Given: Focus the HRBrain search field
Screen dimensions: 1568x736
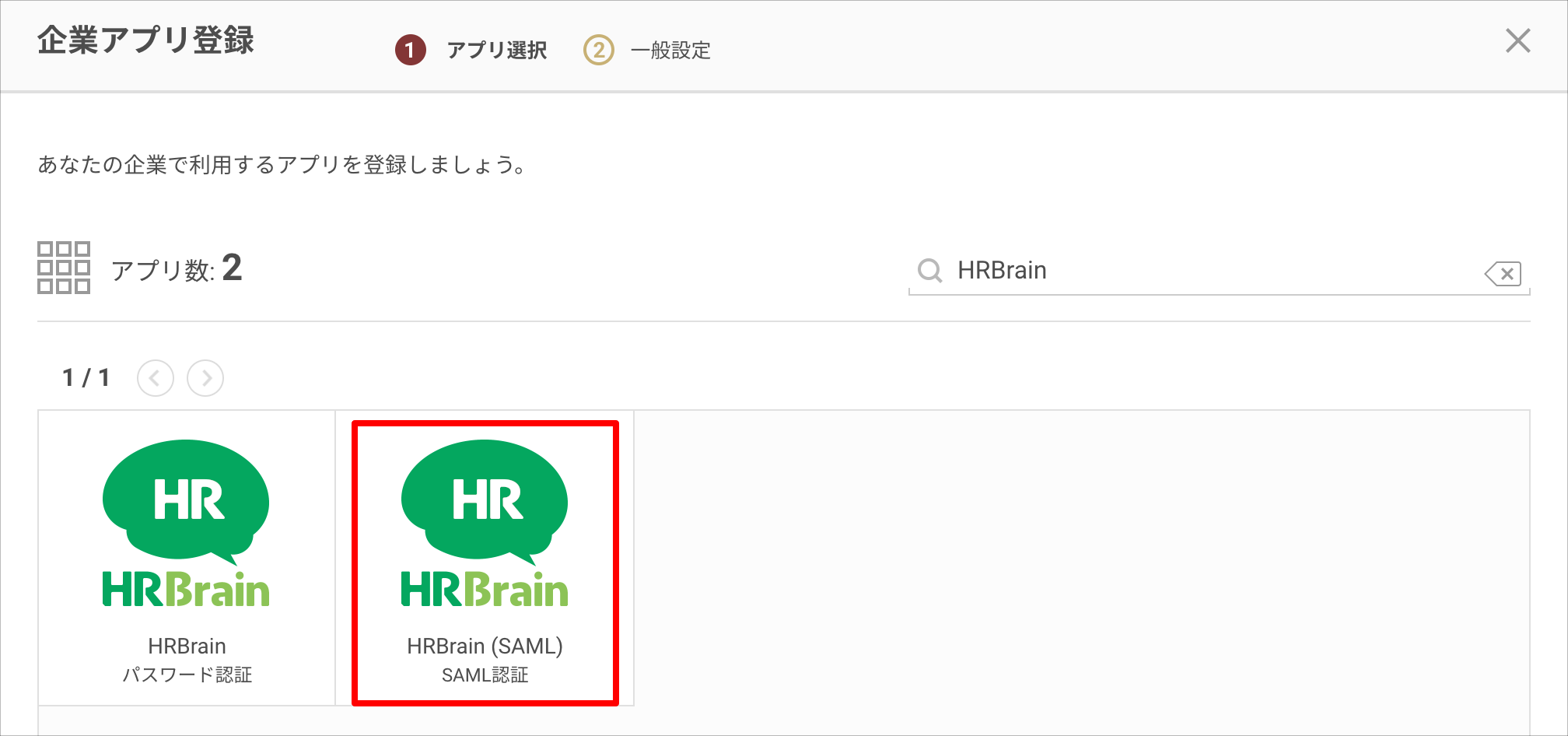Looking at the screenshot, I should pyautogui.click(x=1219, y=271).
